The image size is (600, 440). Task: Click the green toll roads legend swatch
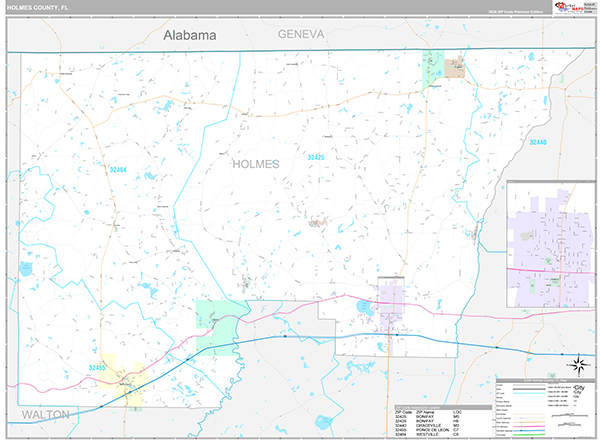coord(529,435)
